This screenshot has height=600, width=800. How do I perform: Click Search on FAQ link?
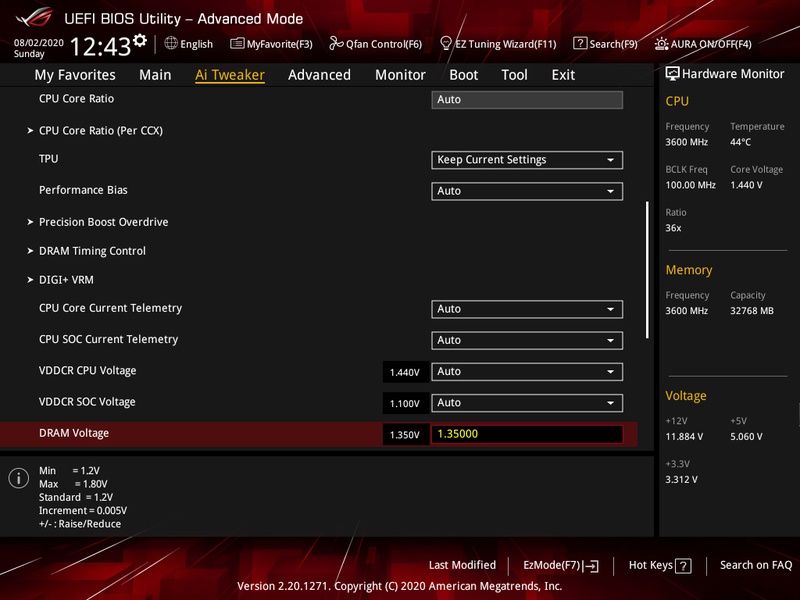tap(756, 565)
